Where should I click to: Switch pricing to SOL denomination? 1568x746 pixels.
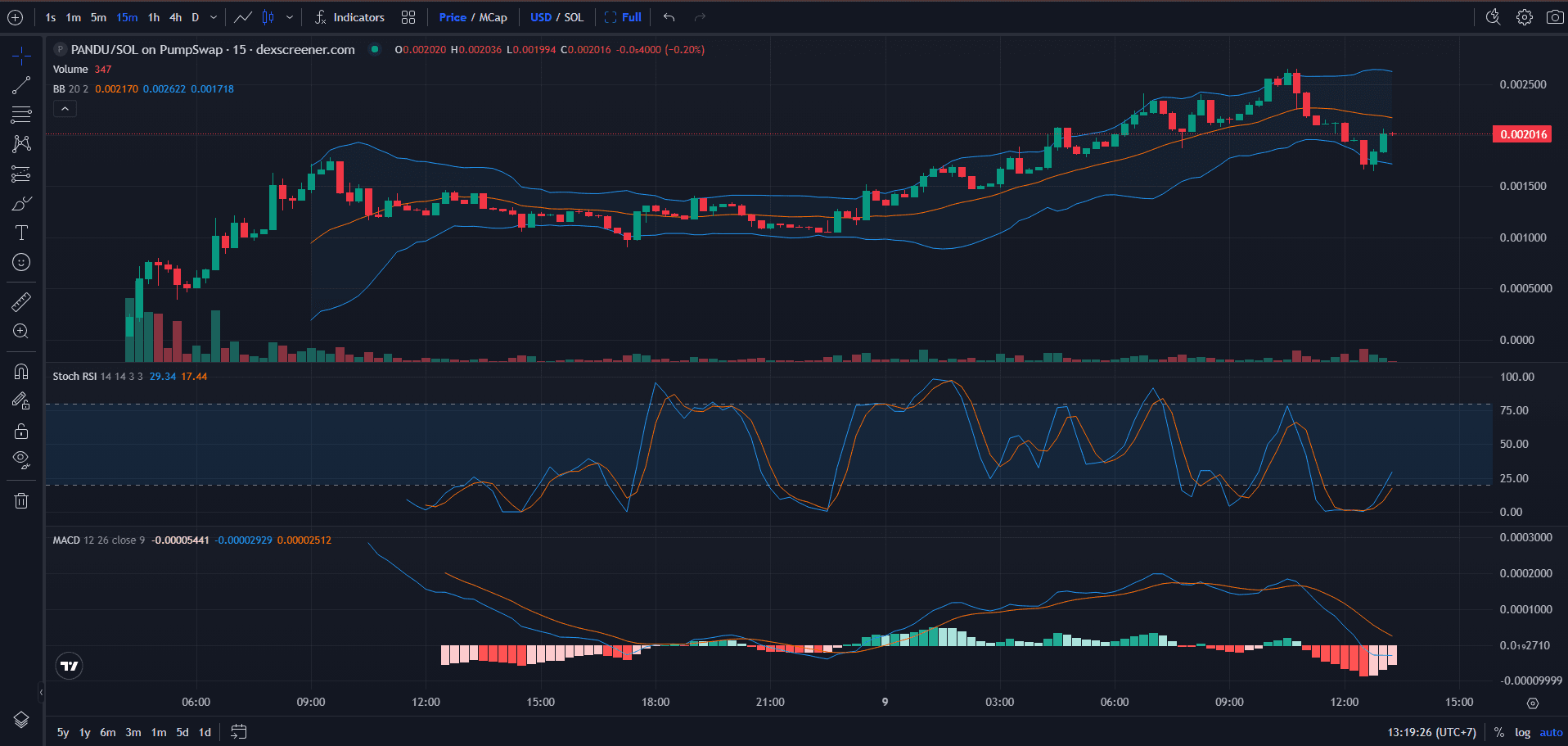pos(574,16)
